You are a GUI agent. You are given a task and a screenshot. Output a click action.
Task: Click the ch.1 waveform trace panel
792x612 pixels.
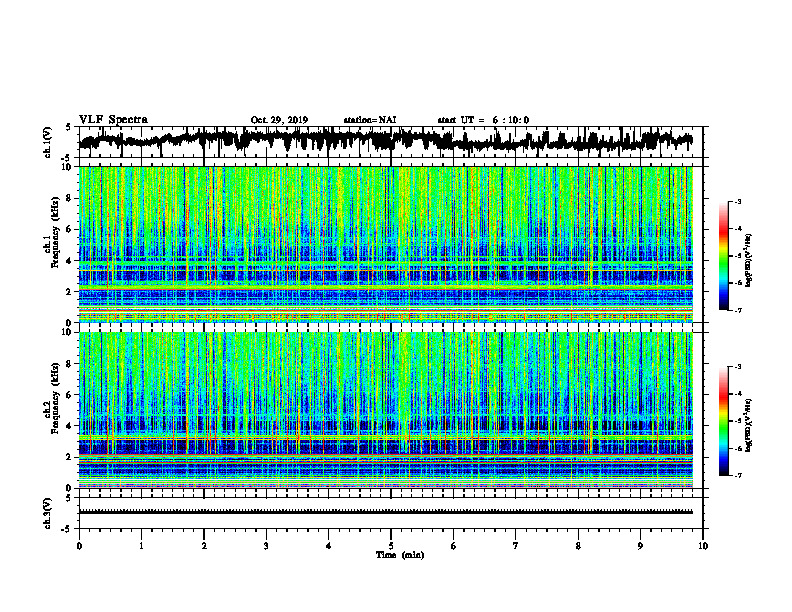(x=391, y=142)
